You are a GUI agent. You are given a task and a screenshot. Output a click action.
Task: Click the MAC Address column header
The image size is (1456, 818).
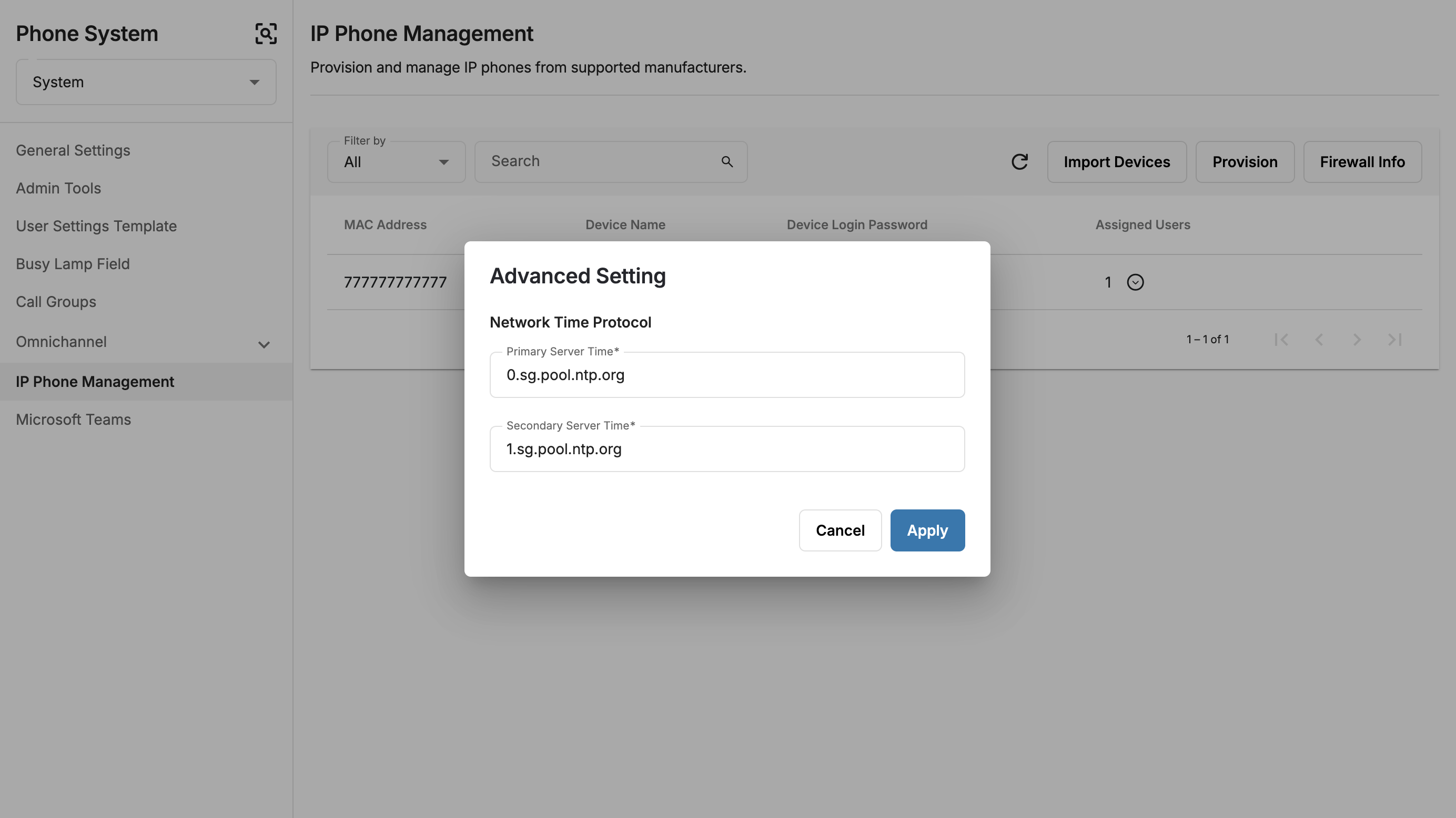pos(385,225)
